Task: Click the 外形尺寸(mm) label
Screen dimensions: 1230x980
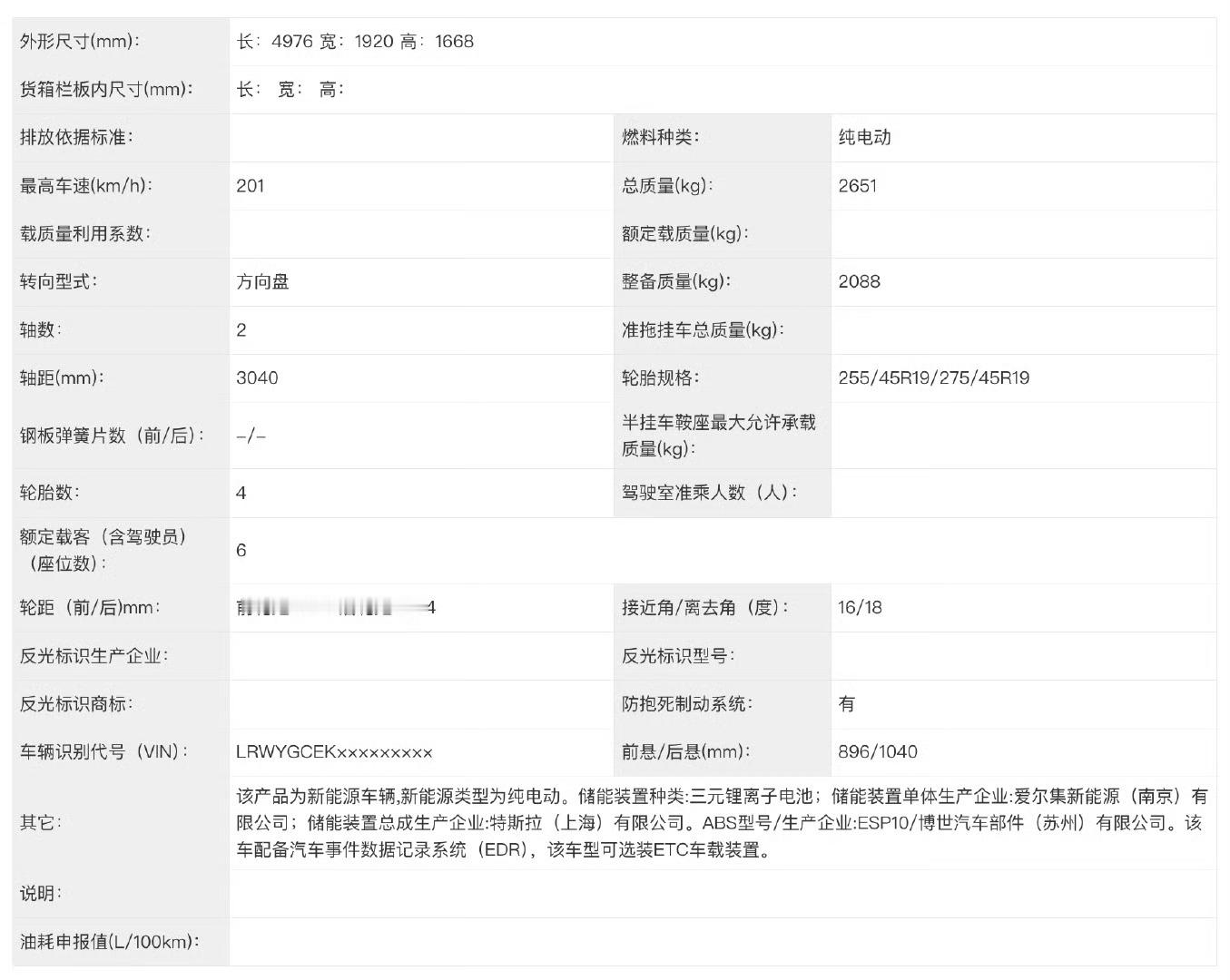Action: (78, 42)
